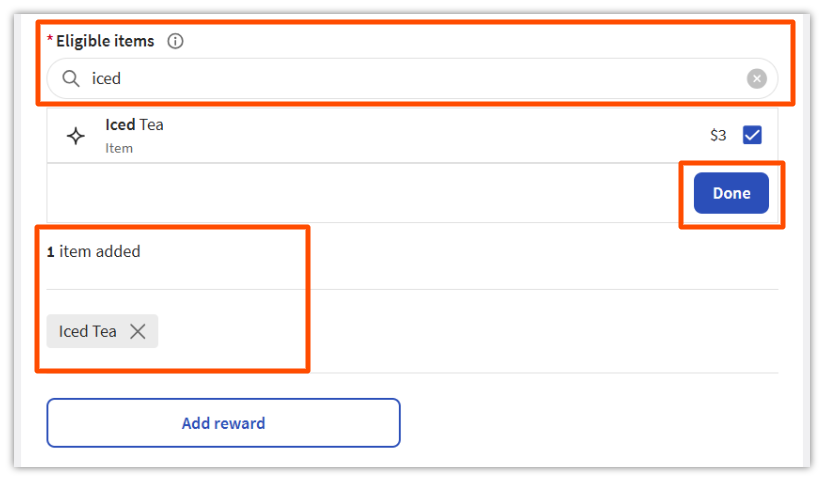Click the red required asterisk
This screenshot has width=822, height=477.
[50, 41]
